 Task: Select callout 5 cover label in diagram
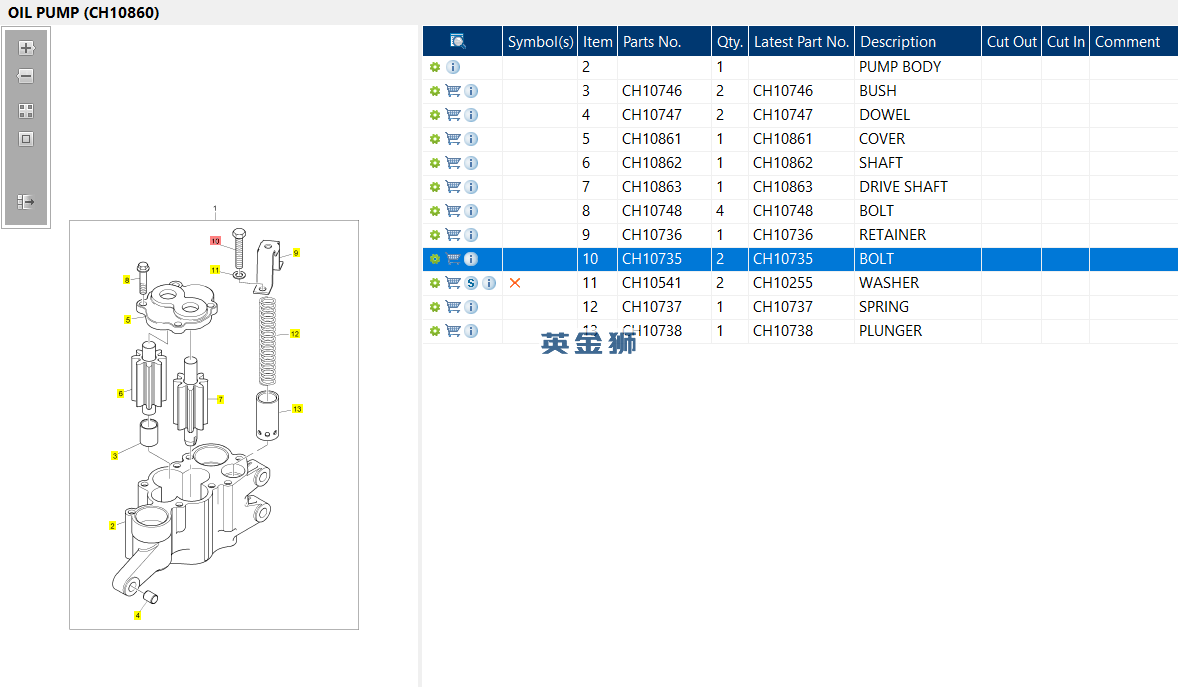click(x=128, y=319)
